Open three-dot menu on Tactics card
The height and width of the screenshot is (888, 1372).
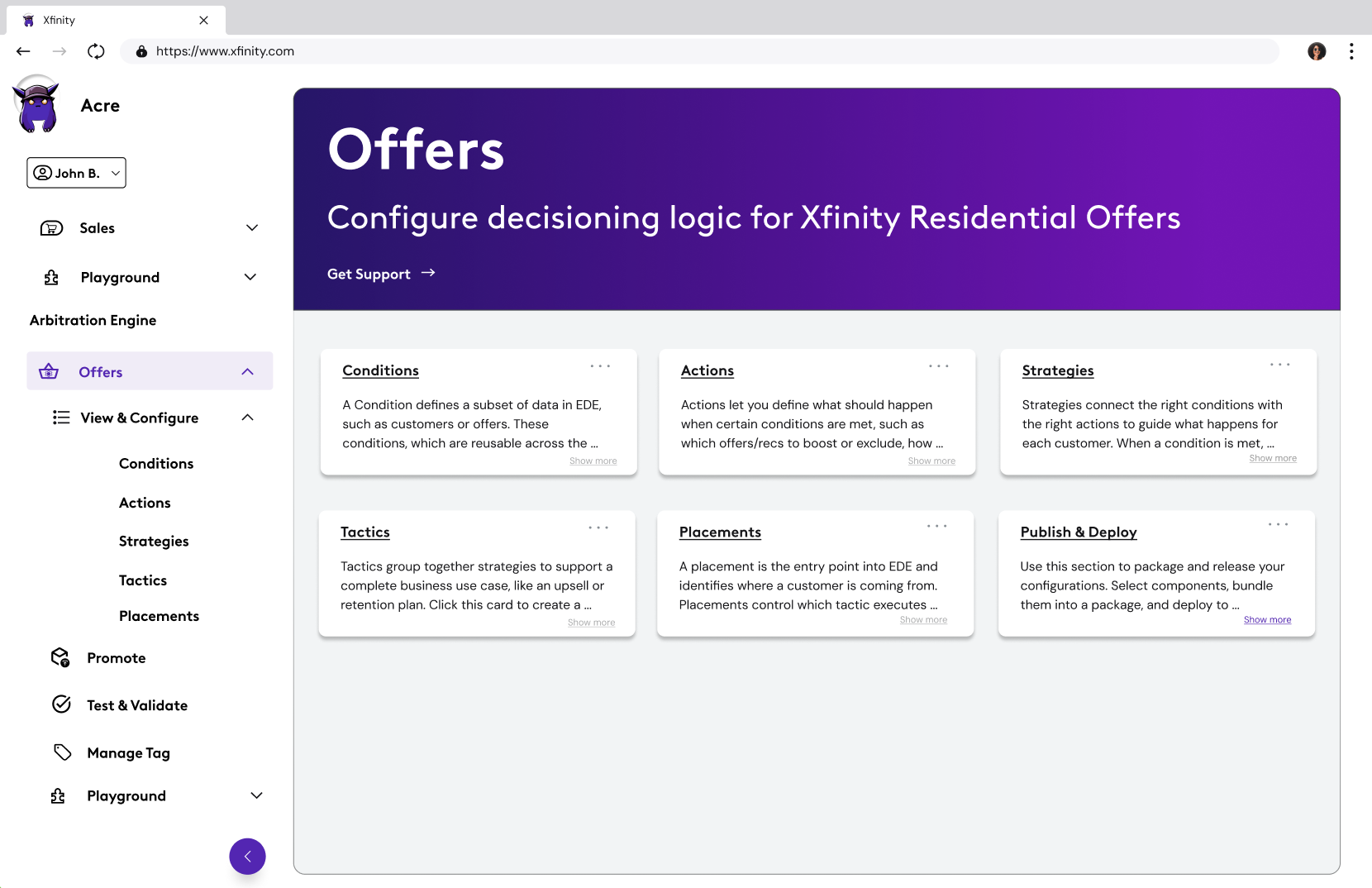[598, 528]
